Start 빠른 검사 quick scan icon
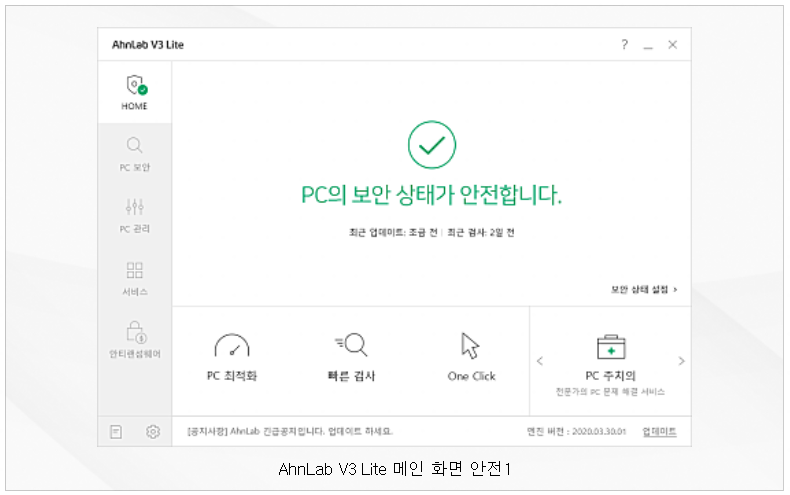Screen dimensions: 790x495 351,345
